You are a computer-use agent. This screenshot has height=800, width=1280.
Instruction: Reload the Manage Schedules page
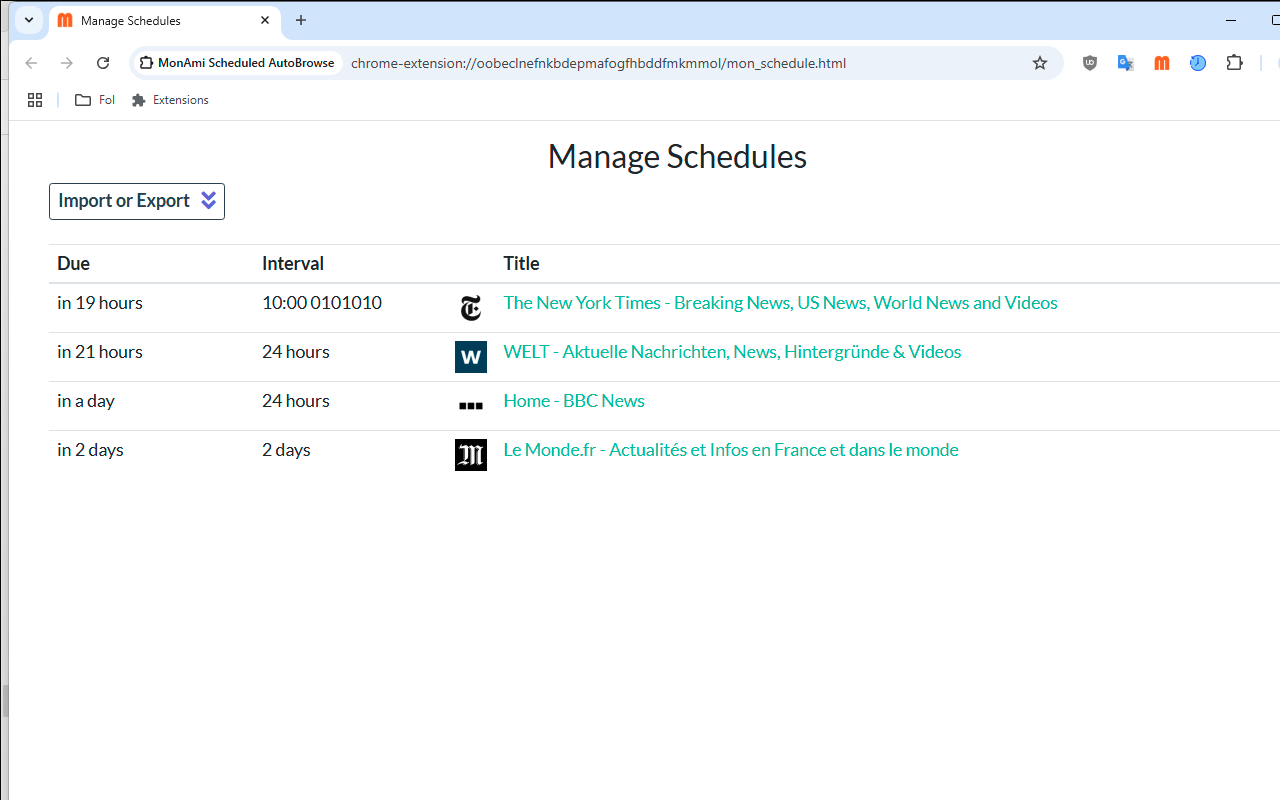click(x=103, y=63)
